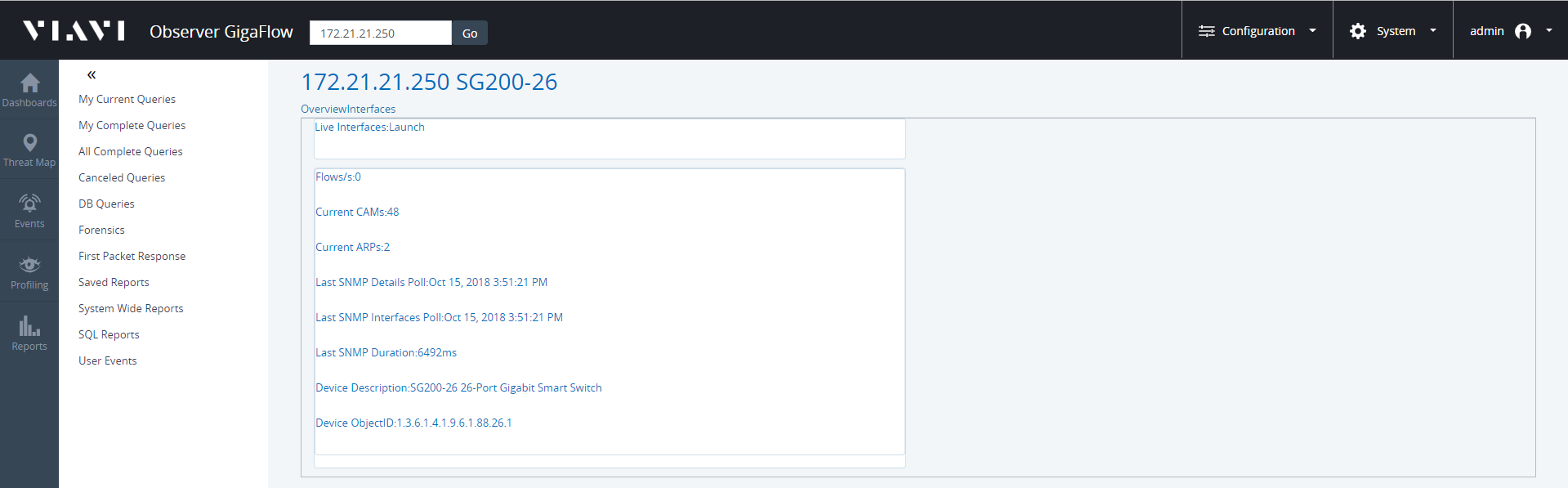Open the Profiling eye icon
Viewport: 1568px width, 488px height.
pyautogui.click(x=29, y=264)
